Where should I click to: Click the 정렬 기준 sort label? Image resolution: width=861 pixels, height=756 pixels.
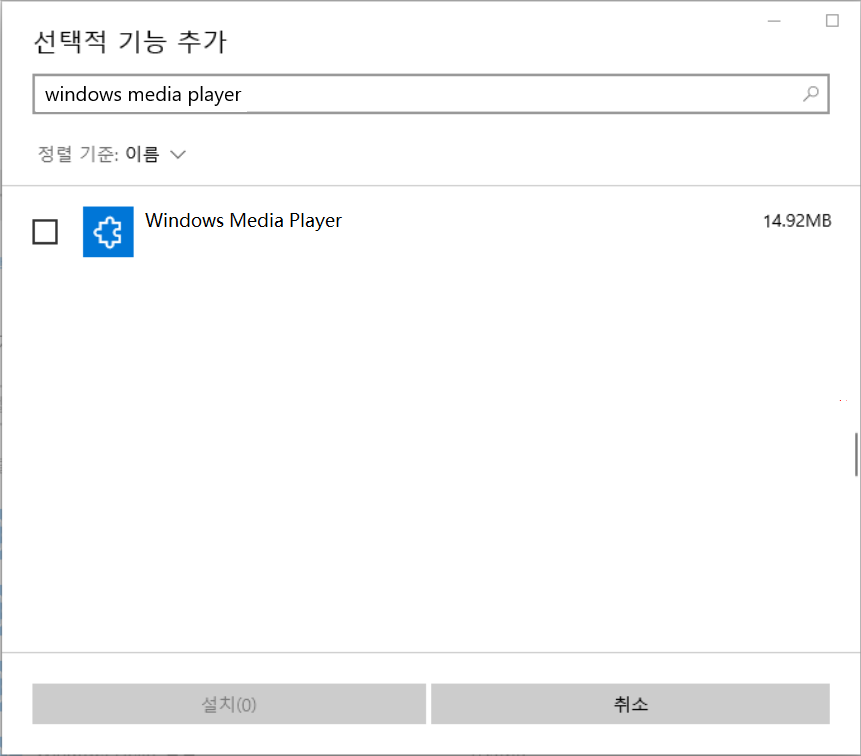pyautogui.click(x=78, y=154)
